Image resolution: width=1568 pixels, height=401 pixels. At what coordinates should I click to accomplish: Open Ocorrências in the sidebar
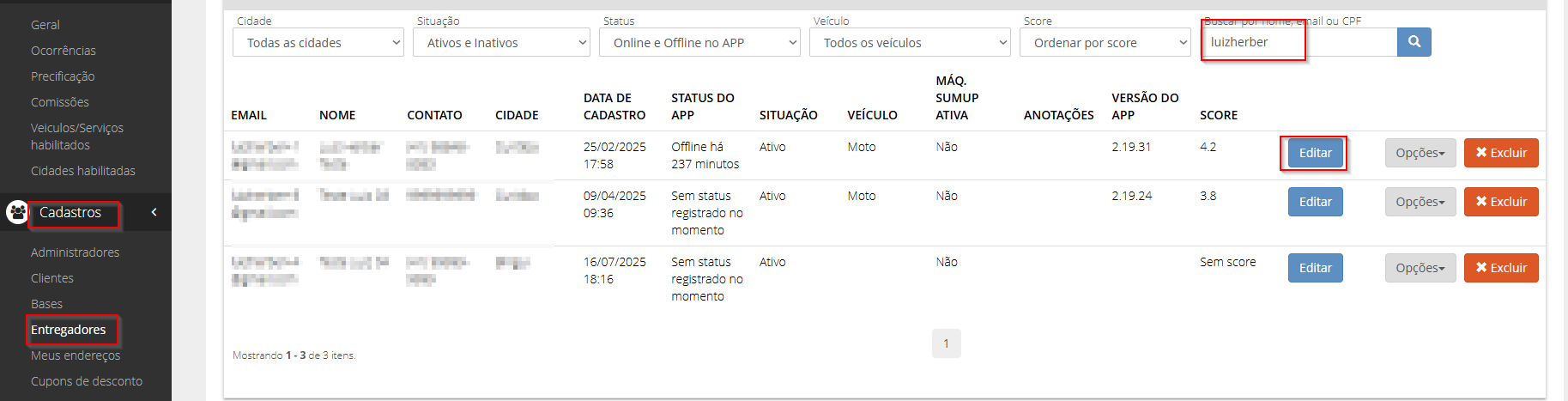point(64,51)
